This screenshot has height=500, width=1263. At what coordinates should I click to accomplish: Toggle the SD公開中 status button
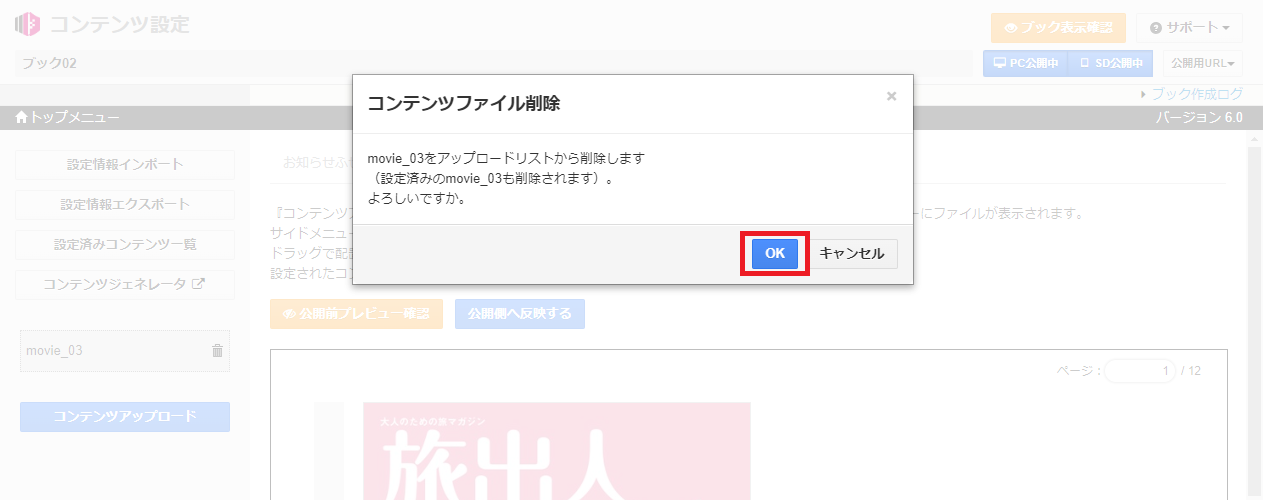click(x=1110, y=63)
